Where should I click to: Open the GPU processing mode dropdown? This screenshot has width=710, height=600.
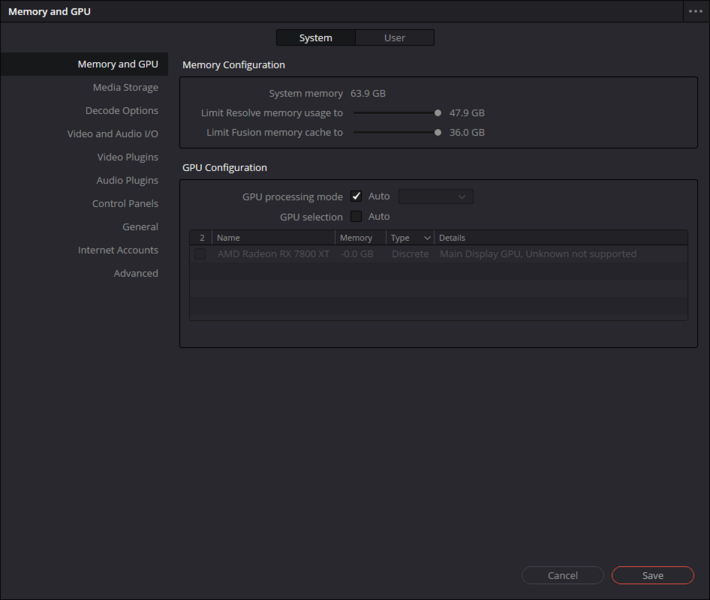(436, 197)
